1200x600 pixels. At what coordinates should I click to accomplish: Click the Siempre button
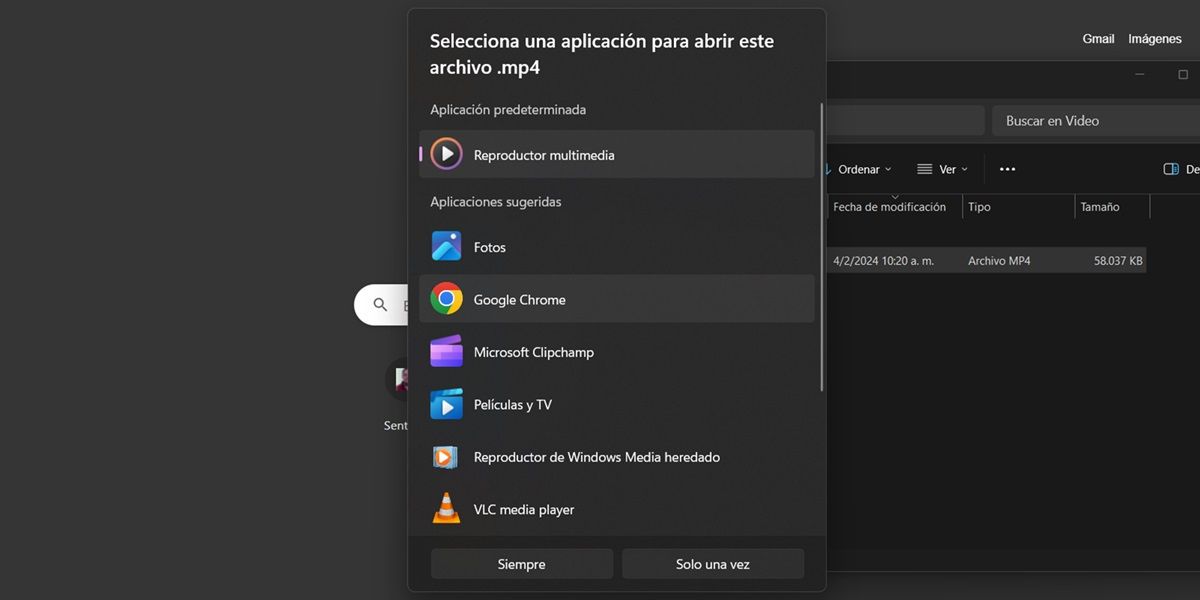pos(522,564)
